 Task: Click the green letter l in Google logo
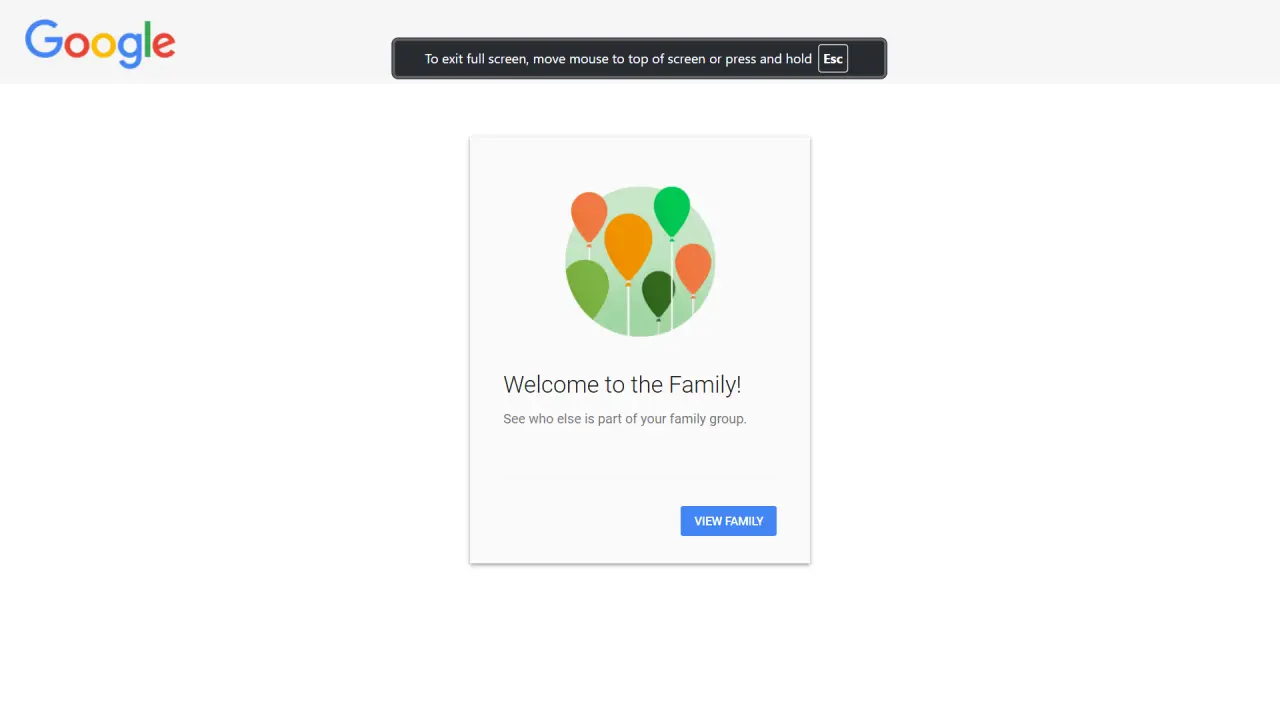(150, 40)
